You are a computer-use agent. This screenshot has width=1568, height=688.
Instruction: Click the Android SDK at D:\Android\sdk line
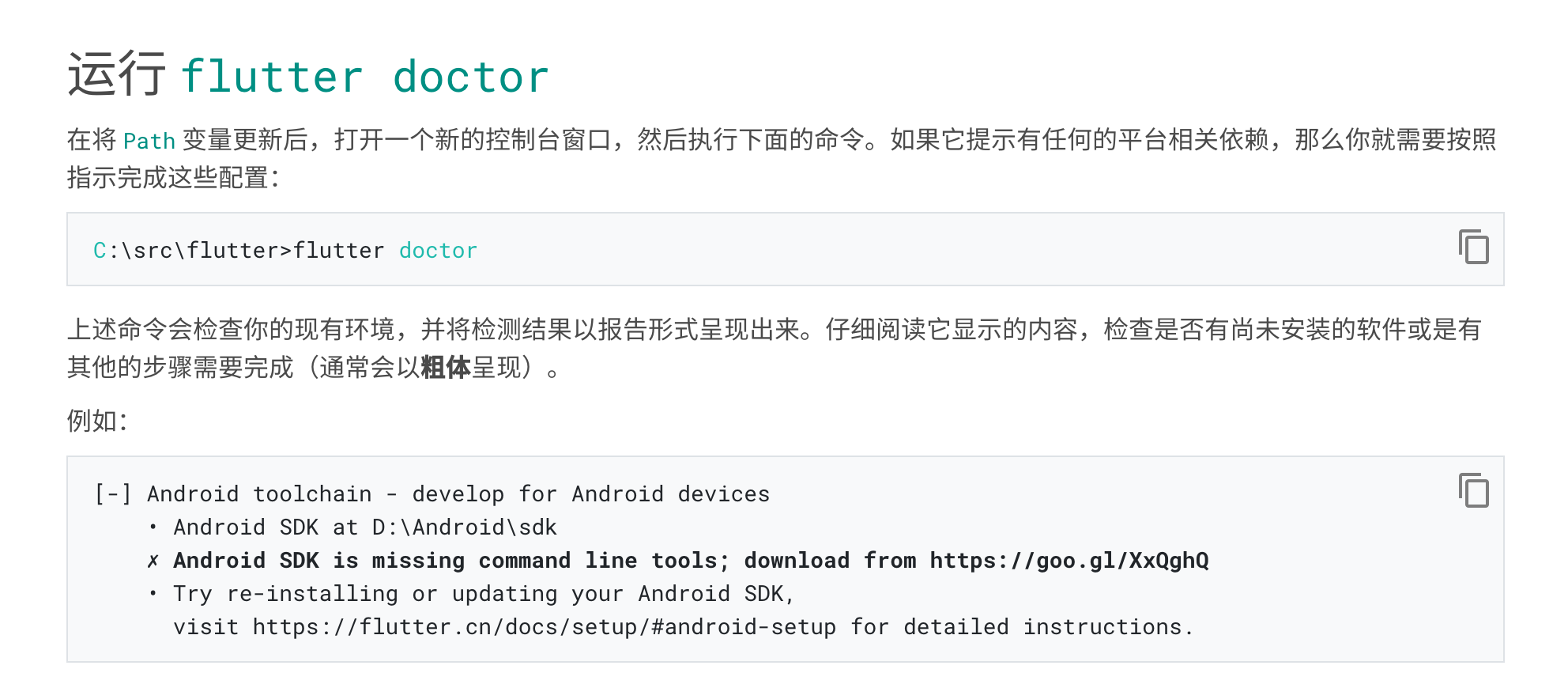(365, 527)
